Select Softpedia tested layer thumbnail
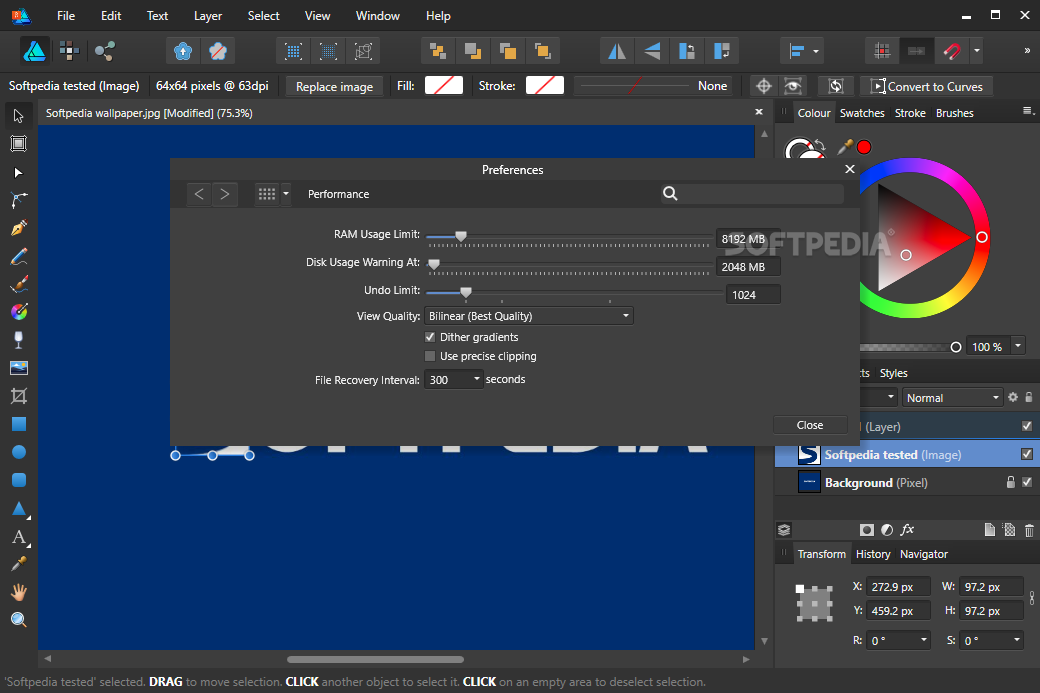This screenshot has width=1040, height=693. pos(809,454)
